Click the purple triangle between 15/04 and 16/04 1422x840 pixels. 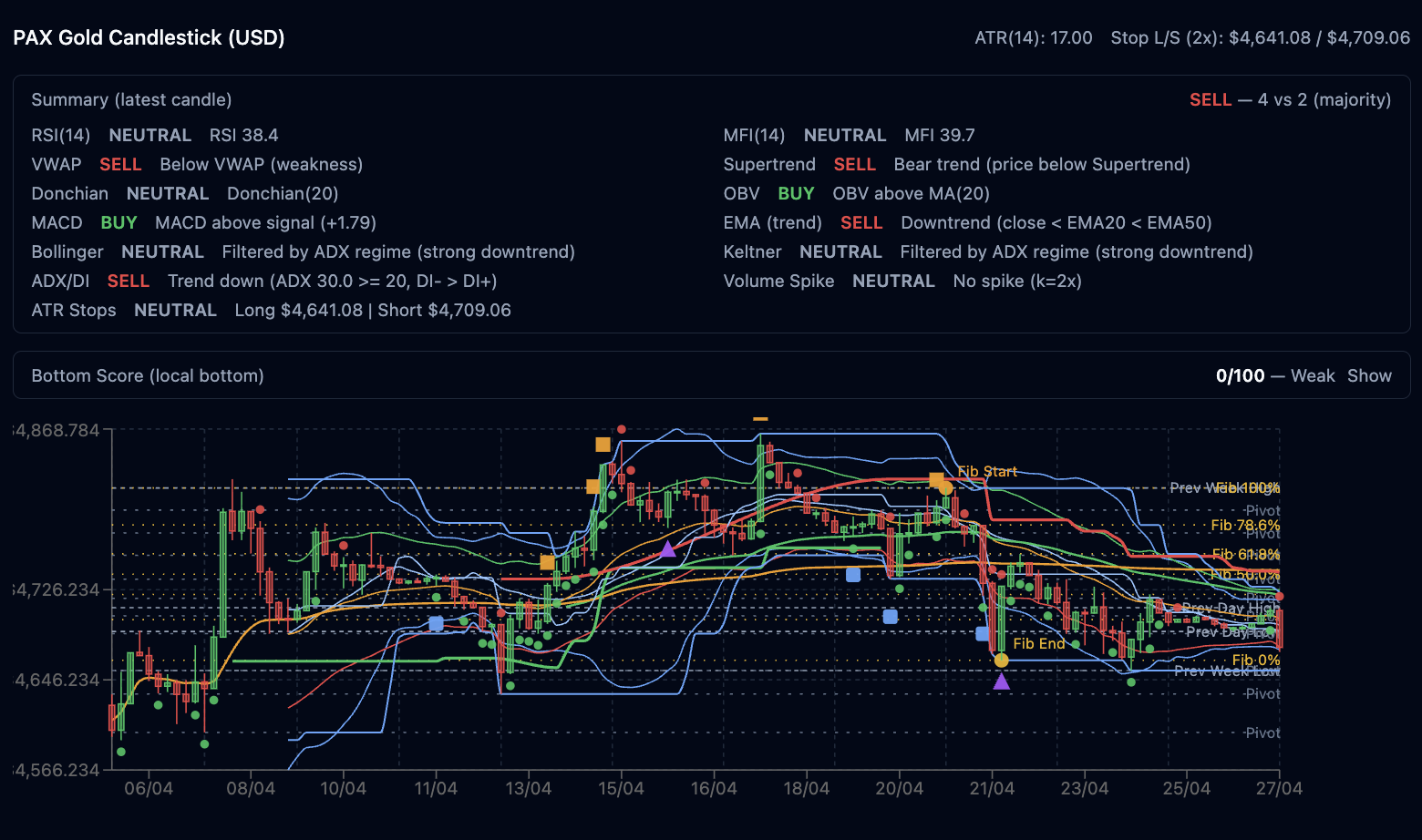pos(668,548)
